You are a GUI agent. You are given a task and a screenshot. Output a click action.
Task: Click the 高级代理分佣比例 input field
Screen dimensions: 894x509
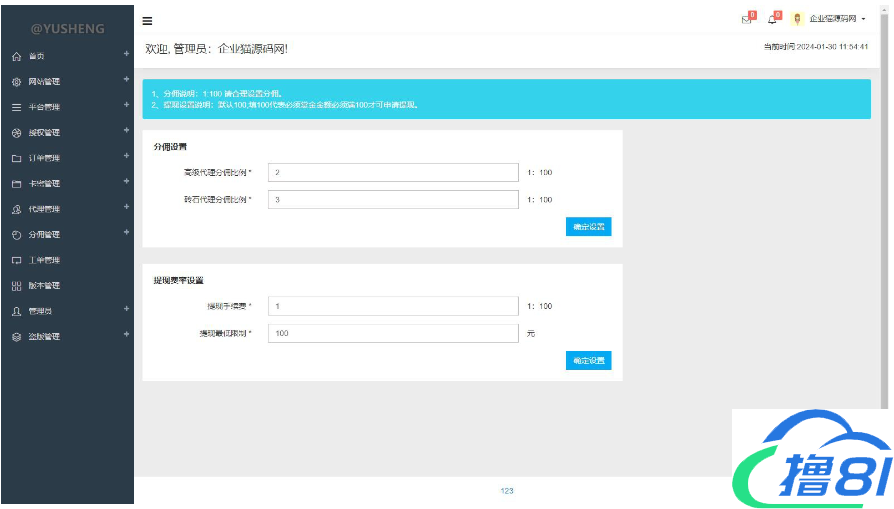(x=393, y=173)
